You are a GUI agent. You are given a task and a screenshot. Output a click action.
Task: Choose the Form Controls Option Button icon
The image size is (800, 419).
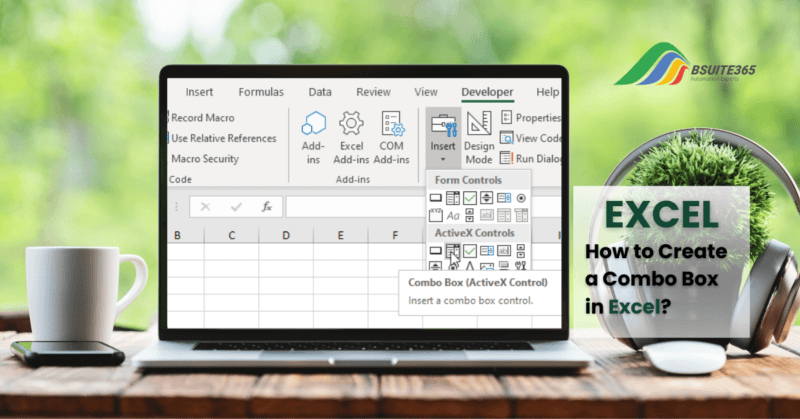coord(521,198)
